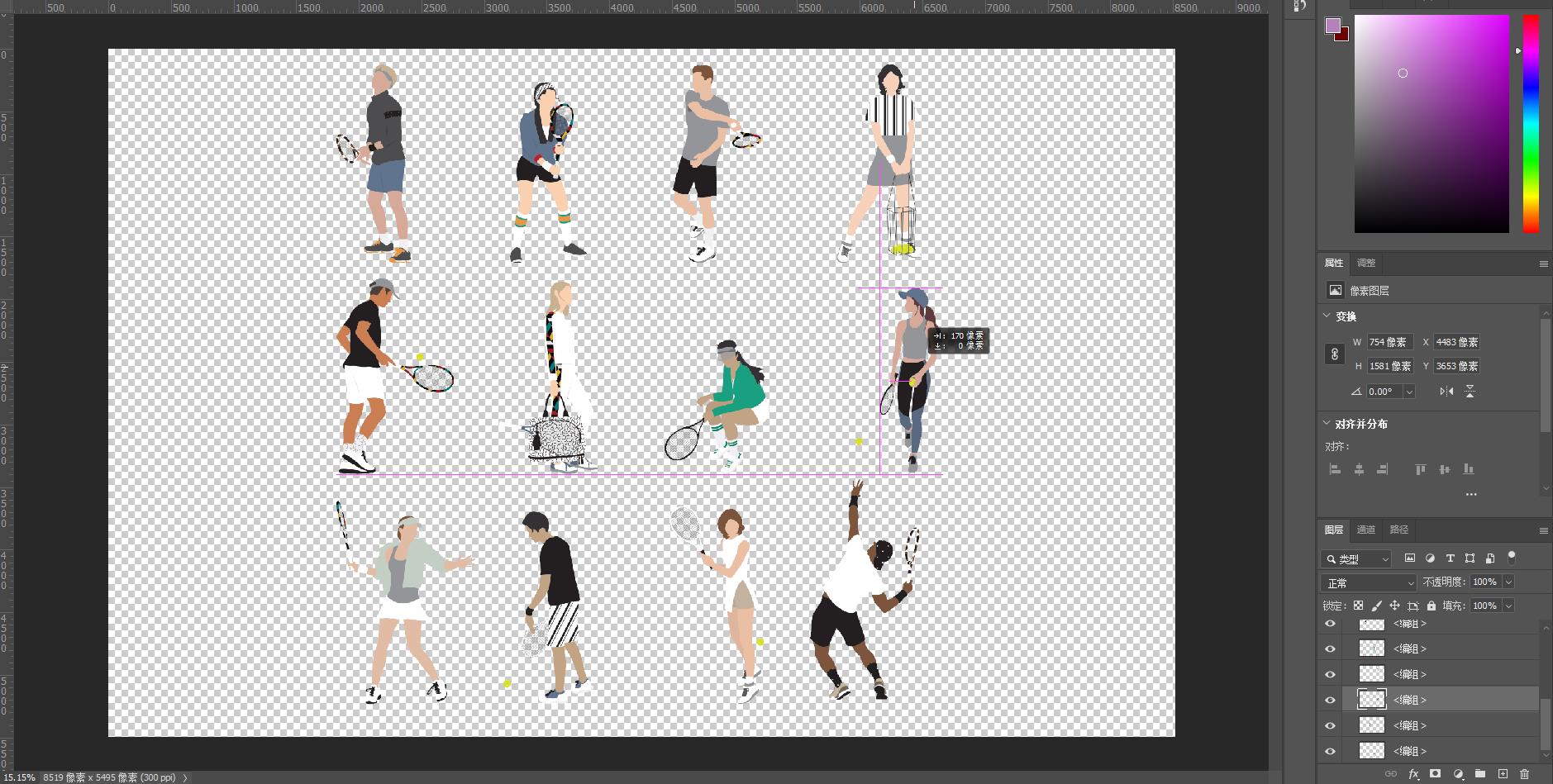The width and height of the screenshot is (1553, 784).
Task: Align bottom edges in Properties panel
Action: [1468, 469]
